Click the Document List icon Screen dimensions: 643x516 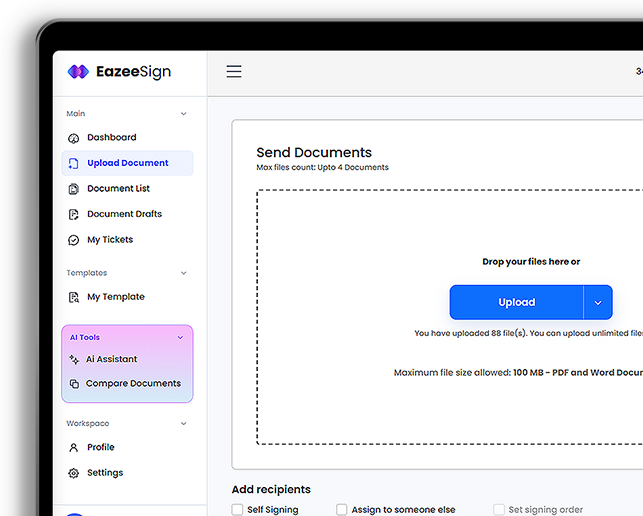[x=73, y=189]
